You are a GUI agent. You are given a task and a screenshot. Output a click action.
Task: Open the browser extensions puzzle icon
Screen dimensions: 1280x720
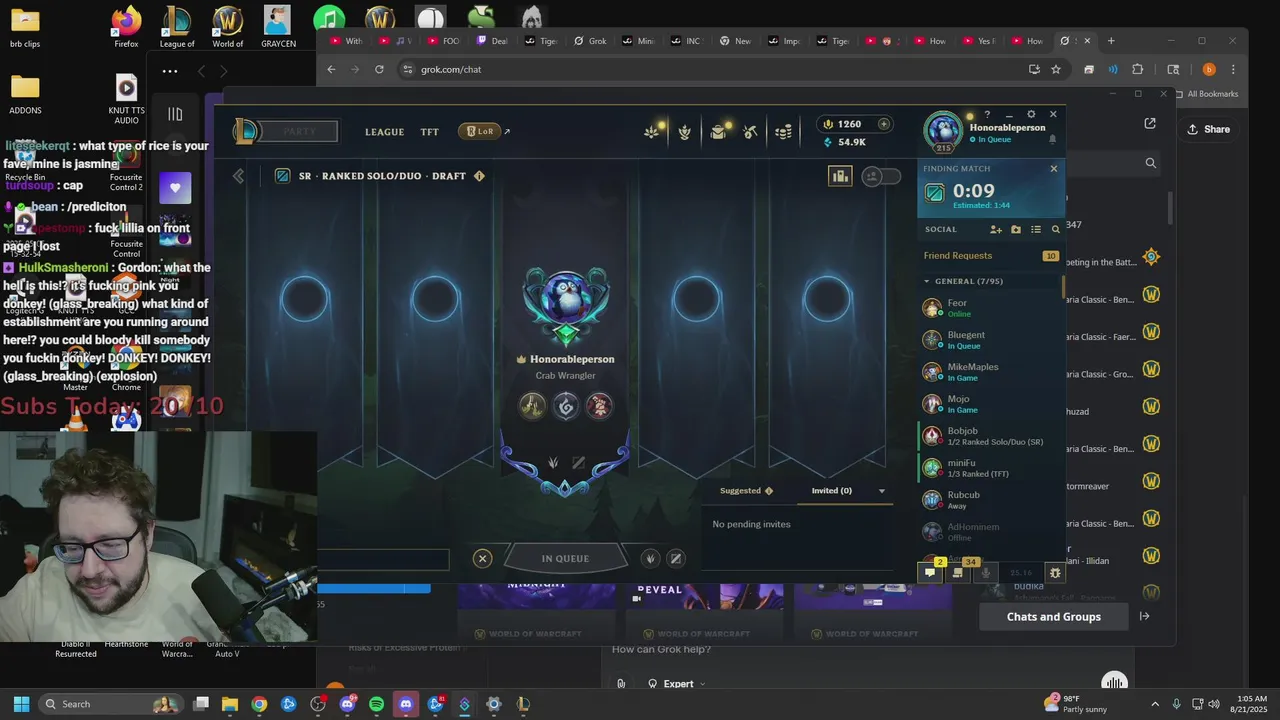click(1137, 69)
